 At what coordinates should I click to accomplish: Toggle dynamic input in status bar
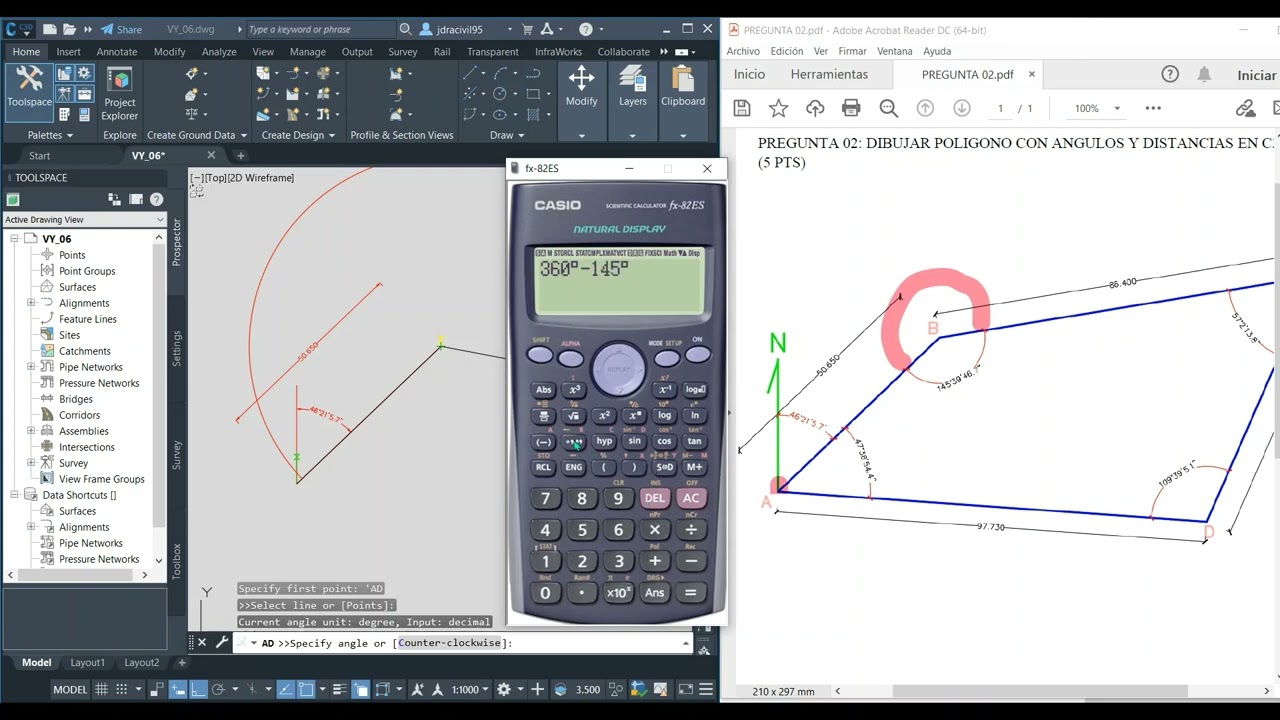coord(177,689)
